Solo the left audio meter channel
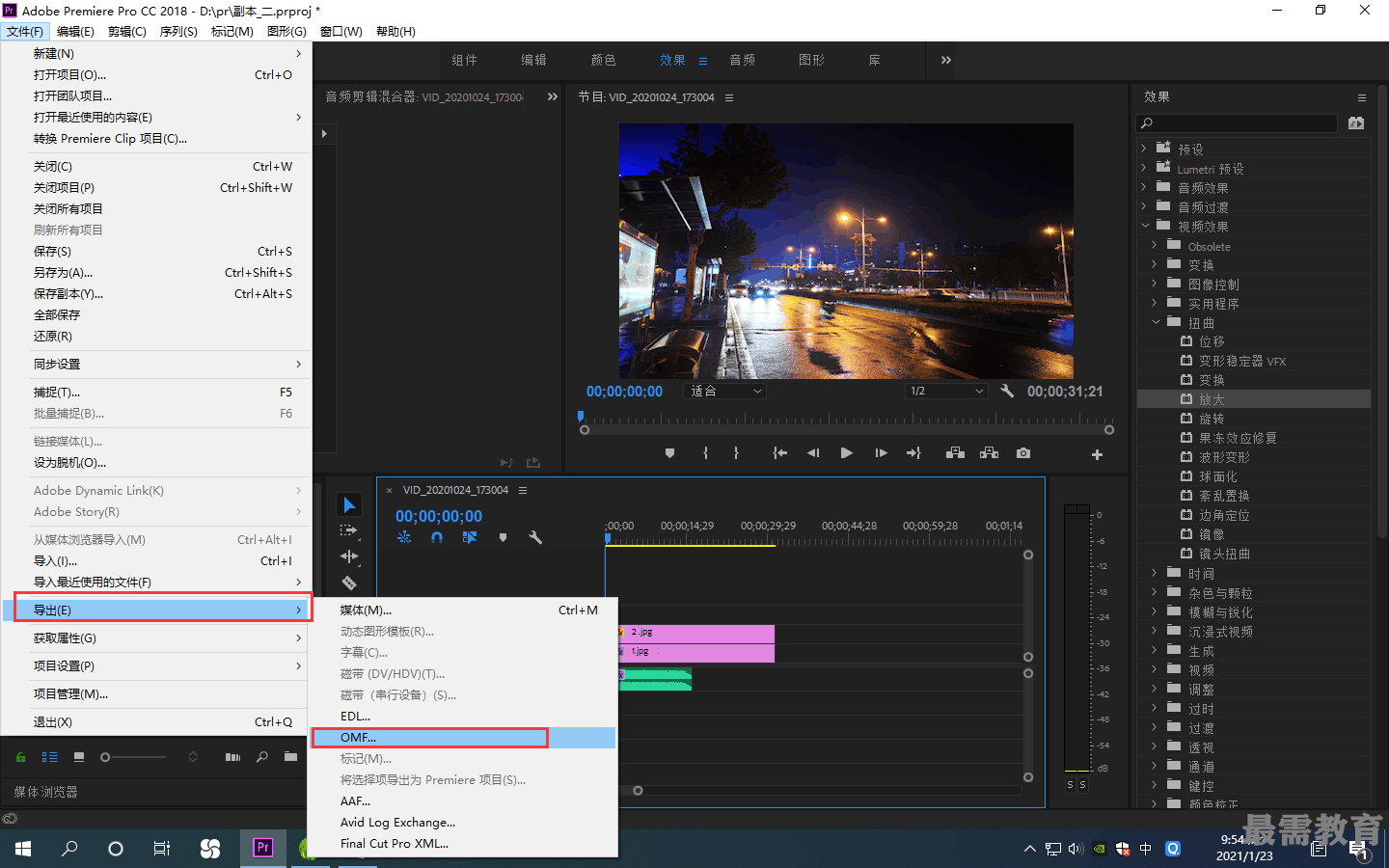Screen dimensions: 1389x868 pyautogui.click(x=1070, y=785)
